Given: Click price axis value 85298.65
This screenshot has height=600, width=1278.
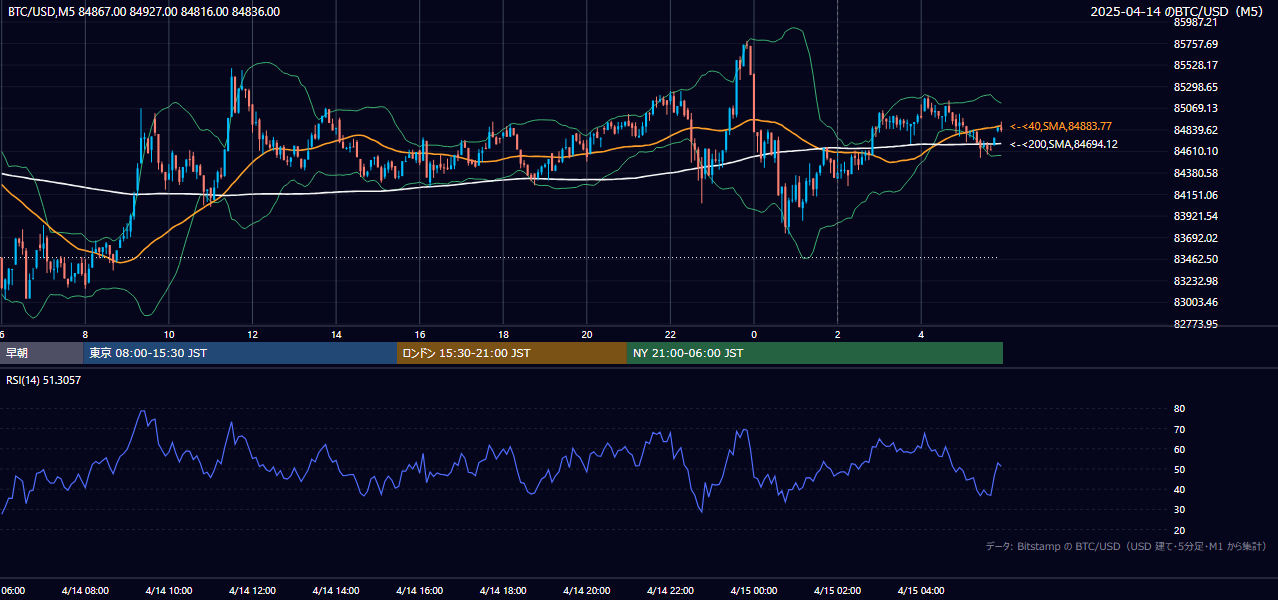Looking at the screenshot, I should point(1195,87).
